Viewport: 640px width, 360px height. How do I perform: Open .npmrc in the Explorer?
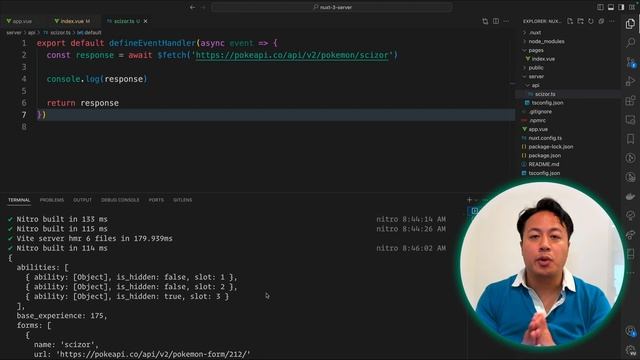(538, 120)
